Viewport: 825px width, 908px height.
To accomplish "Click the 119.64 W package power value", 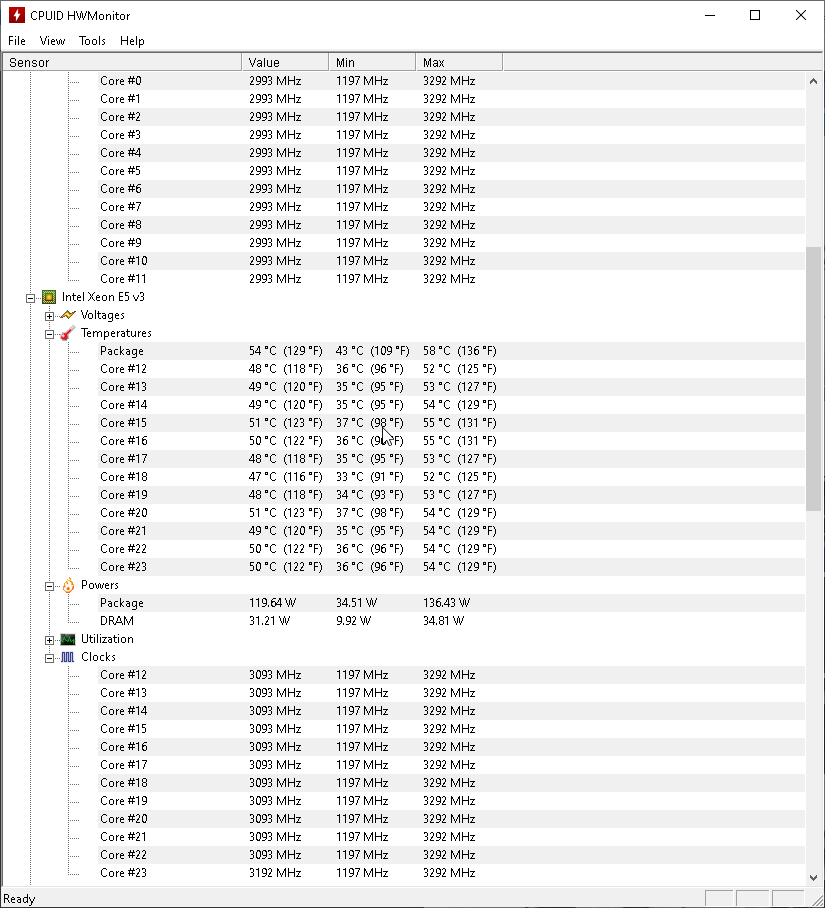I will click(272, 603).
